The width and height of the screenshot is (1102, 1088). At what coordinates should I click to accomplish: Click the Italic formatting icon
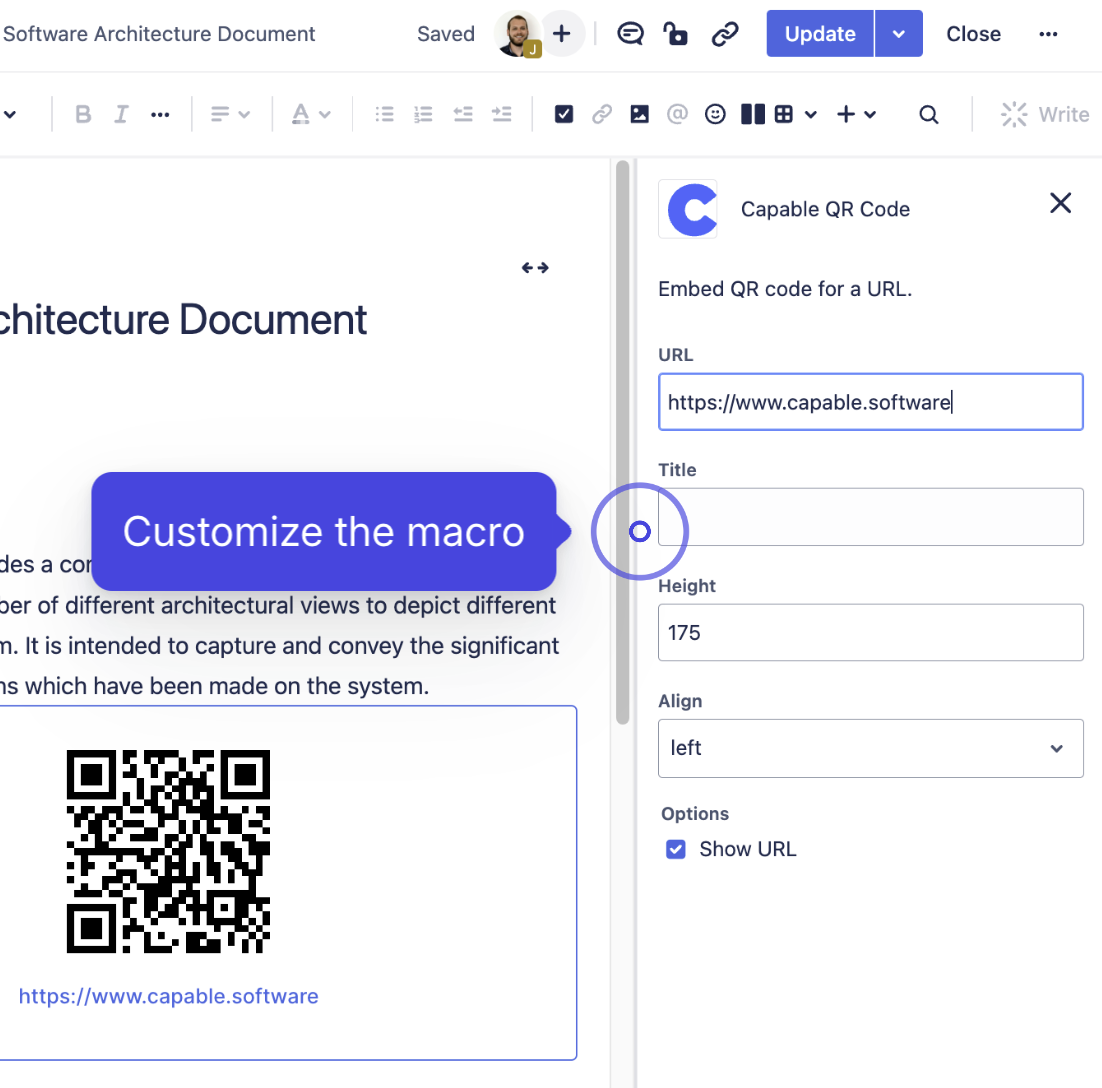tap(121, 115)
